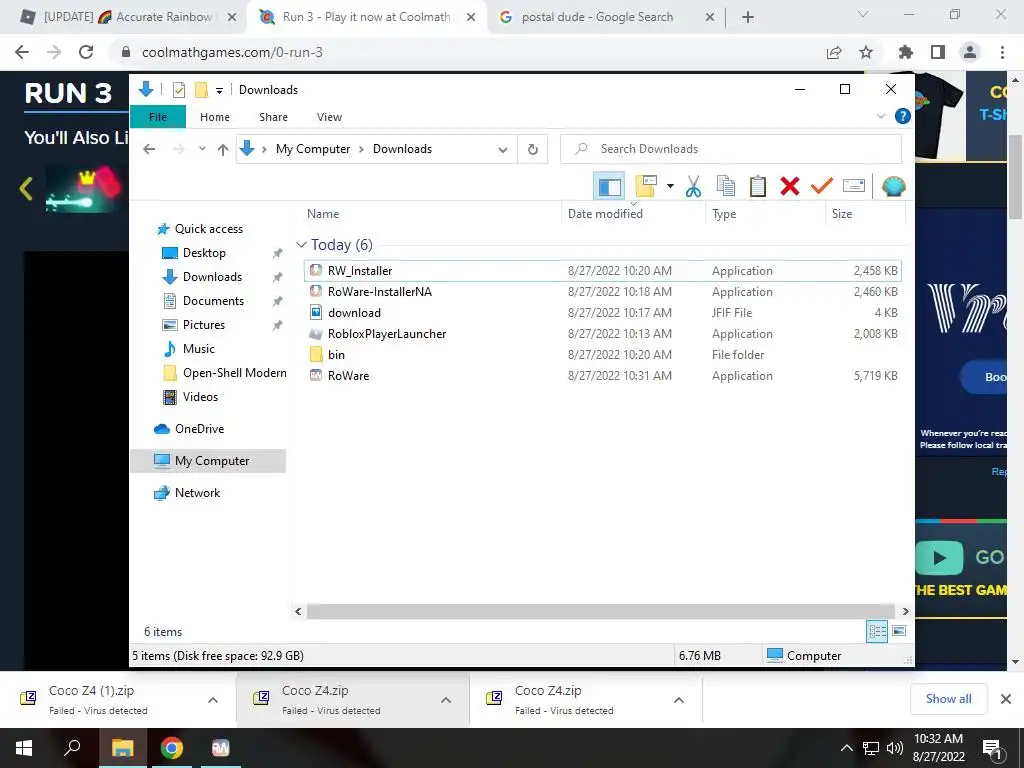The width and height of the screenshot is (1024, 768).
Task: Switch to the postal dude Google Search tab
Action: point(597,17)
